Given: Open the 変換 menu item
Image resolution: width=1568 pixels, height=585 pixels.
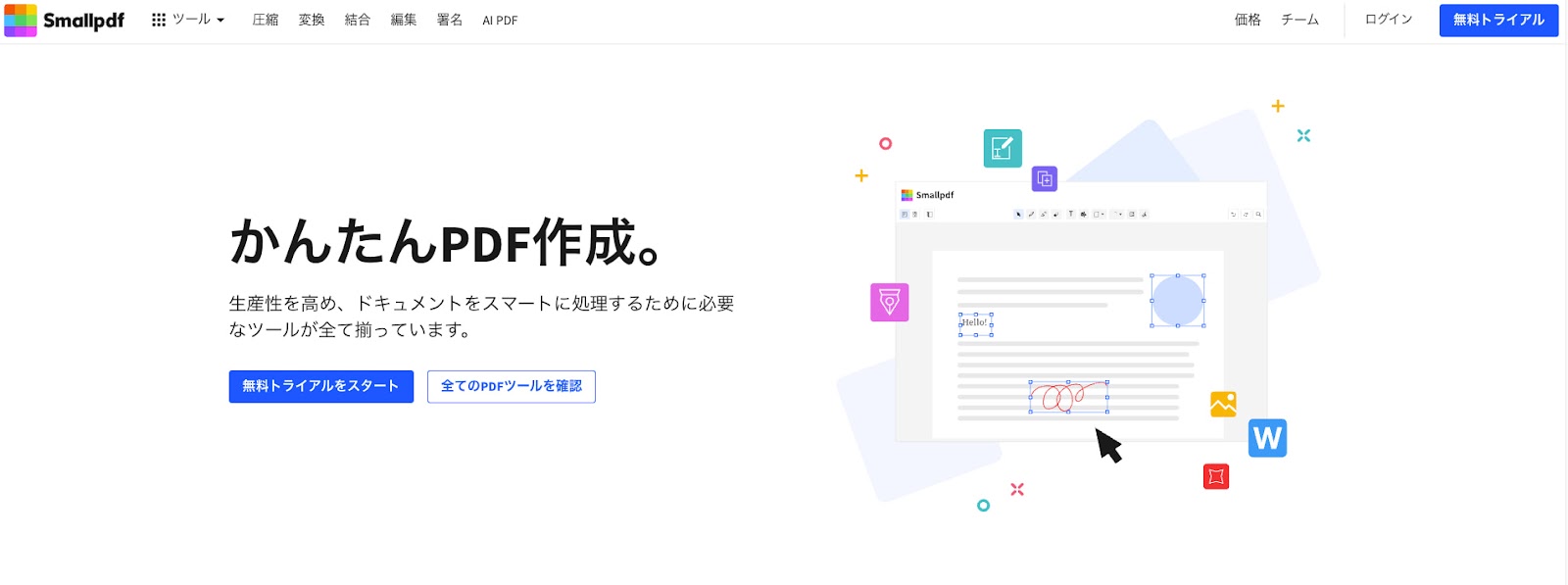Looking at the screenshot, I should click(312, 20).
